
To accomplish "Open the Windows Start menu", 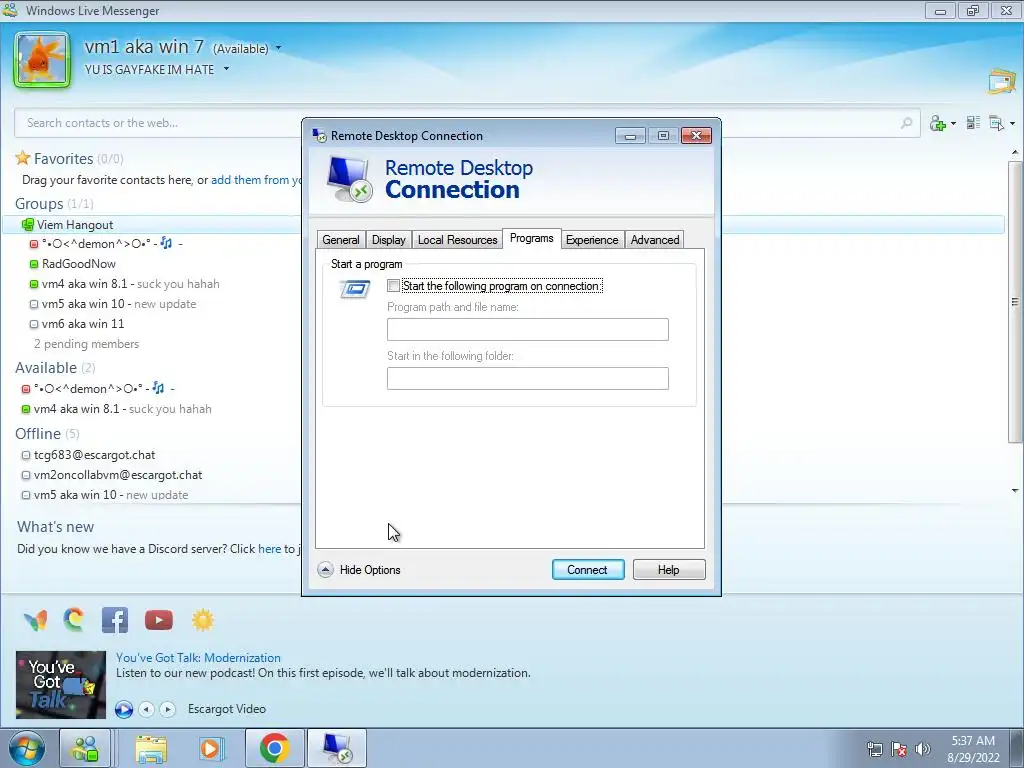I will [x=27, y=748].
